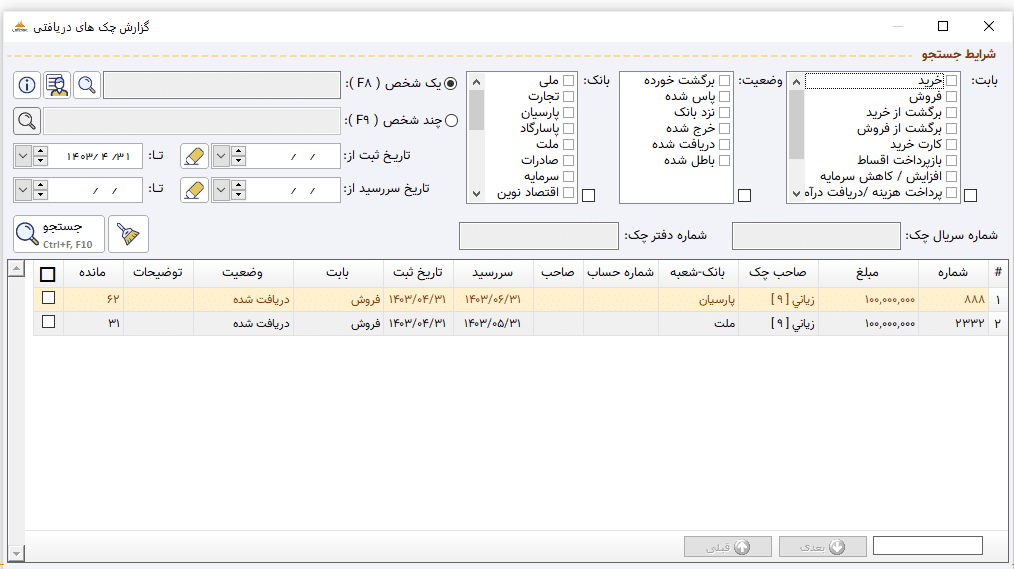
Task: Check the تجارت bank checkbox
Action: tap(568, 96)
